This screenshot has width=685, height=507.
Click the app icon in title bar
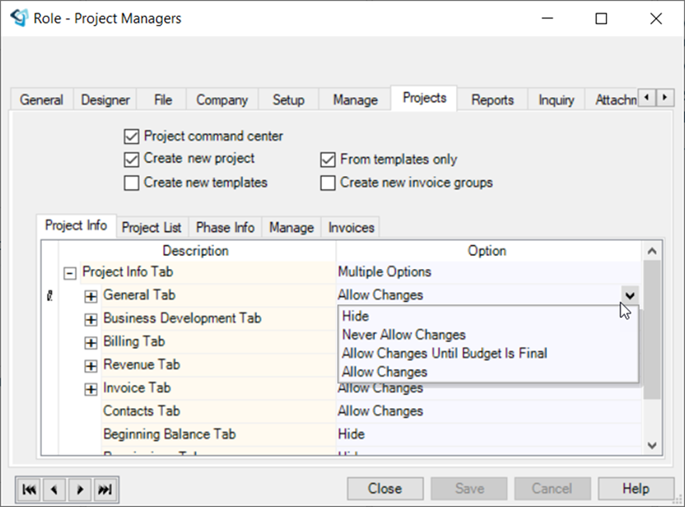pos(18,18)
